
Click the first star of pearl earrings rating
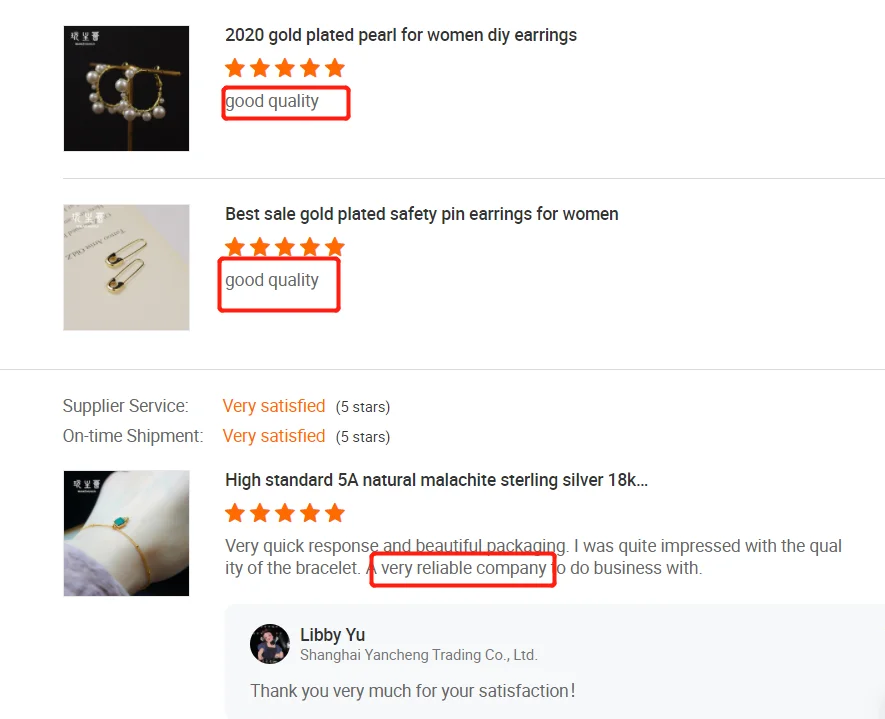click(x=235, y=68)
